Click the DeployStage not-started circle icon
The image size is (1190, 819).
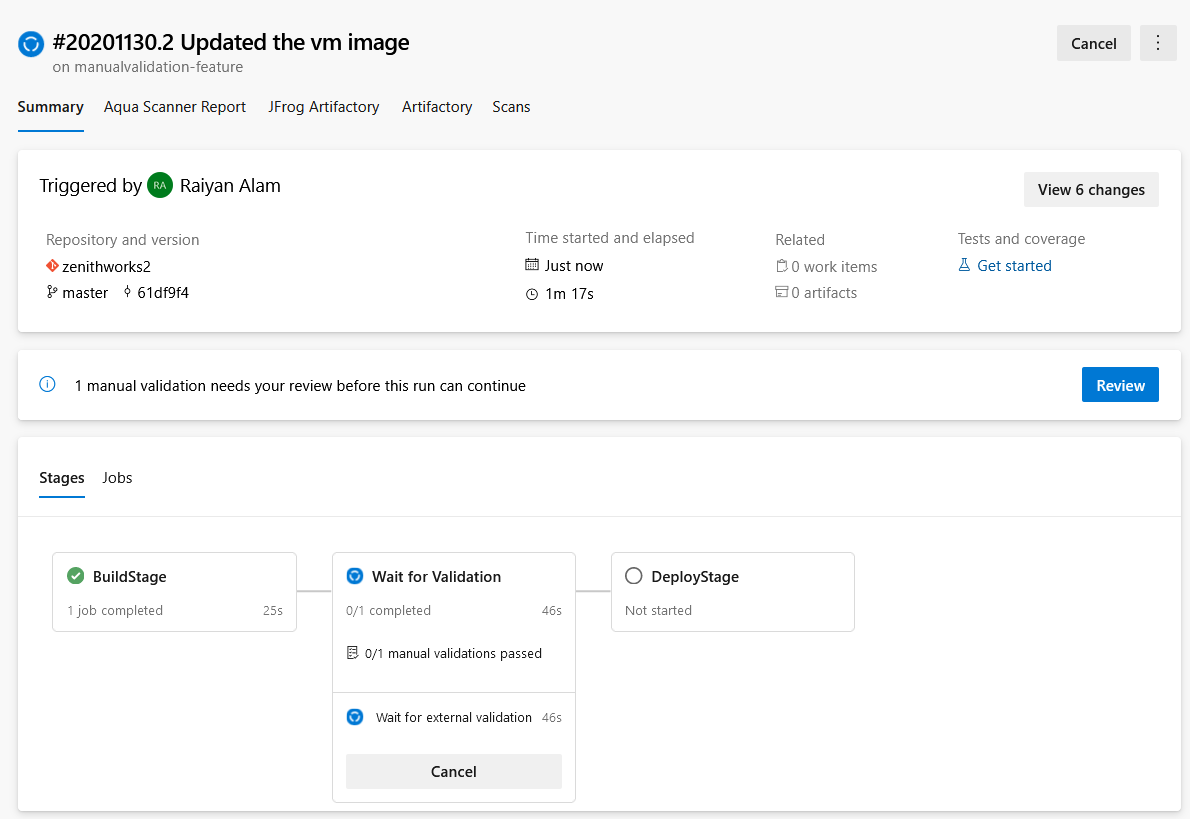click(x=633, y=576)
